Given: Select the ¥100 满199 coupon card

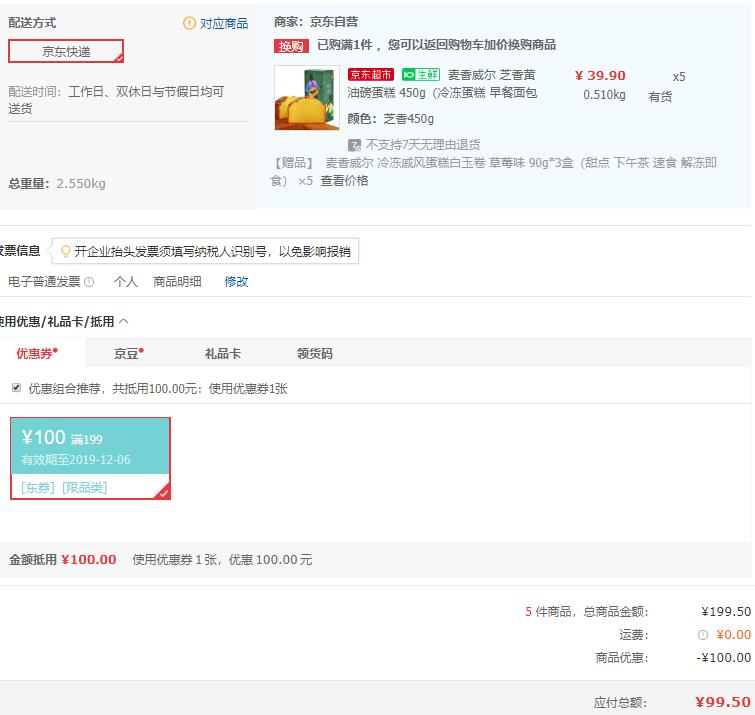Looking at the screenshot, I should point(91,458).
